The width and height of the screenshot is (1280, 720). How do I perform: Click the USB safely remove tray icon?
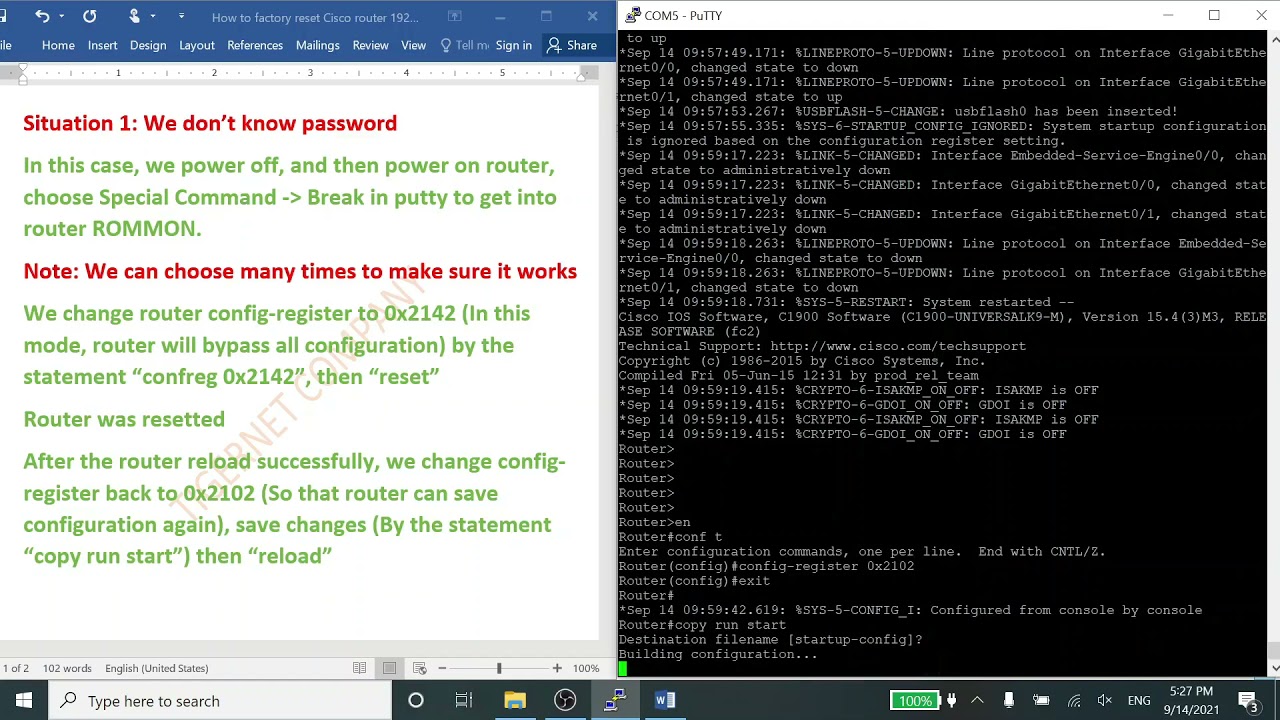[x=1008, y=701]
